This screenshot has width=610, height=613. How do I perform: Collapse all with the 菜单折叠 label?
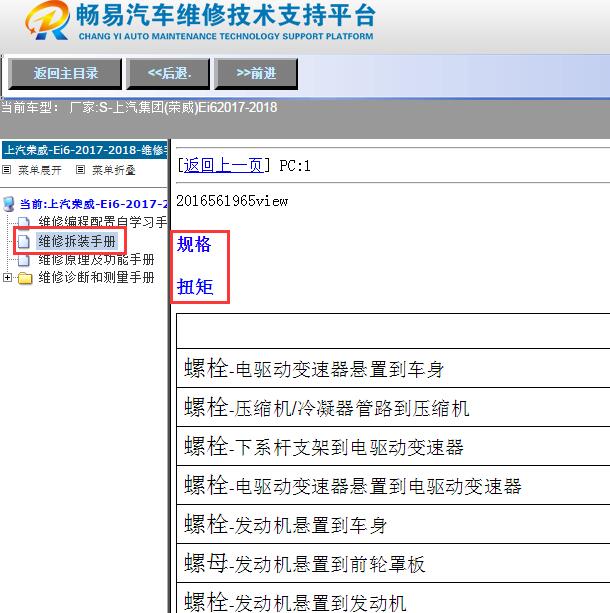click(113, 170)
